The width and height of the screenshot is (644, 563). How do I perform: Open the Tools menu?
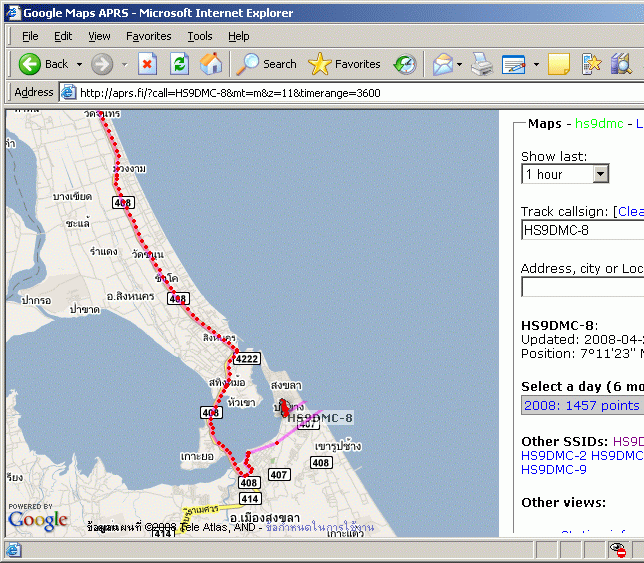(200, 36)
